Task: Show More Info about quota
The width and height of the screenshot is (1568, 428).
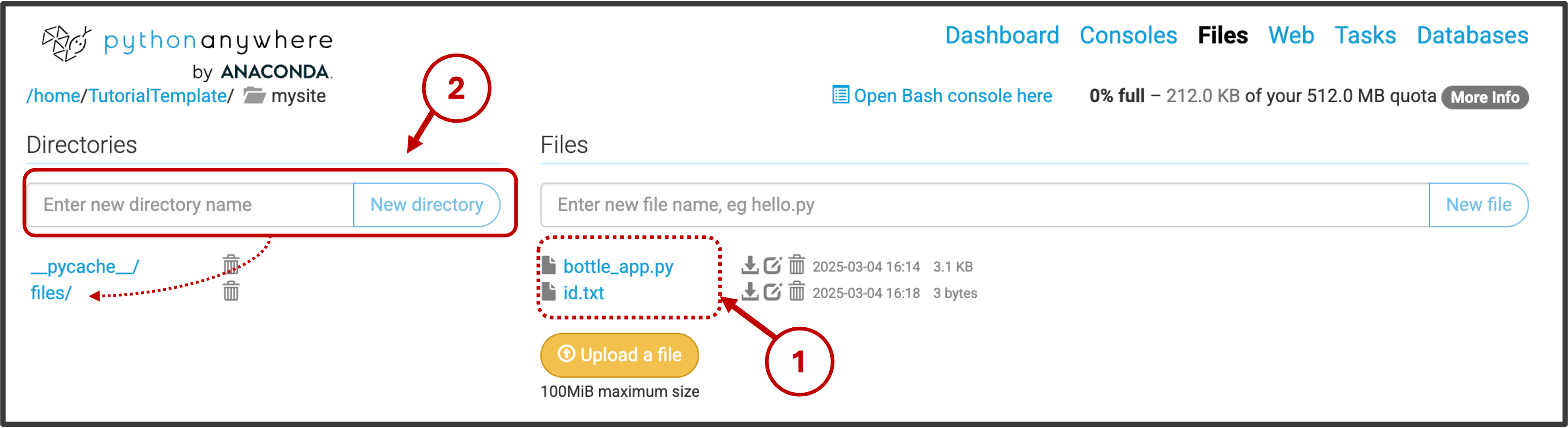Action: [x=1485, y=97]
